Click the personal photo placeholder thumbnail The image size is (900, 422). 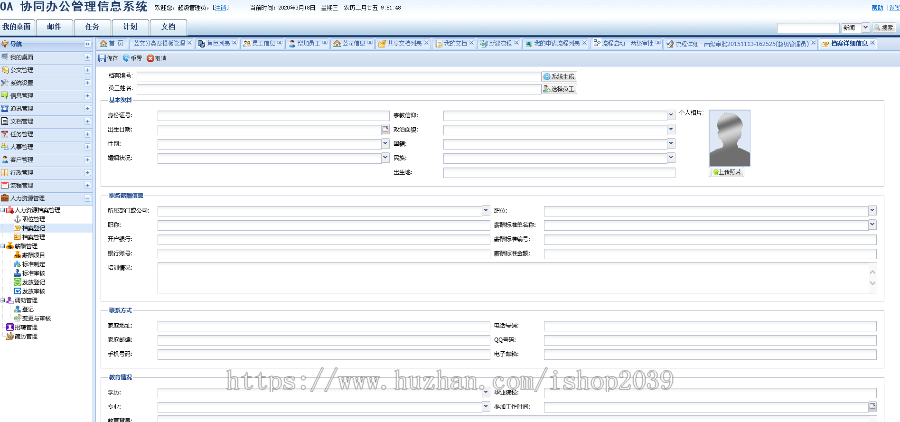730,138
